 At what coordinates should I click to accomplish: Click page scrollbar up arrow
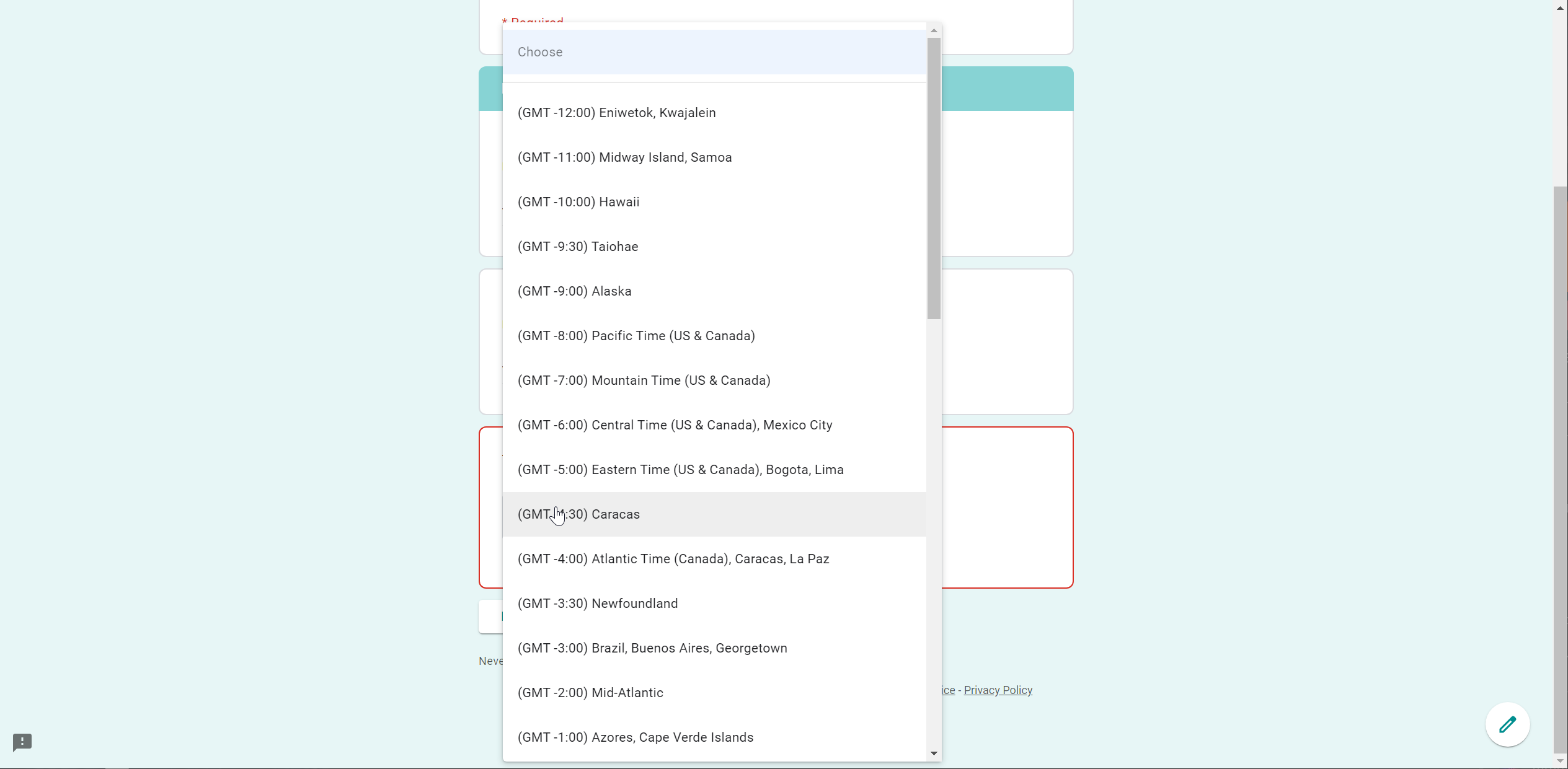[1560, 8]
